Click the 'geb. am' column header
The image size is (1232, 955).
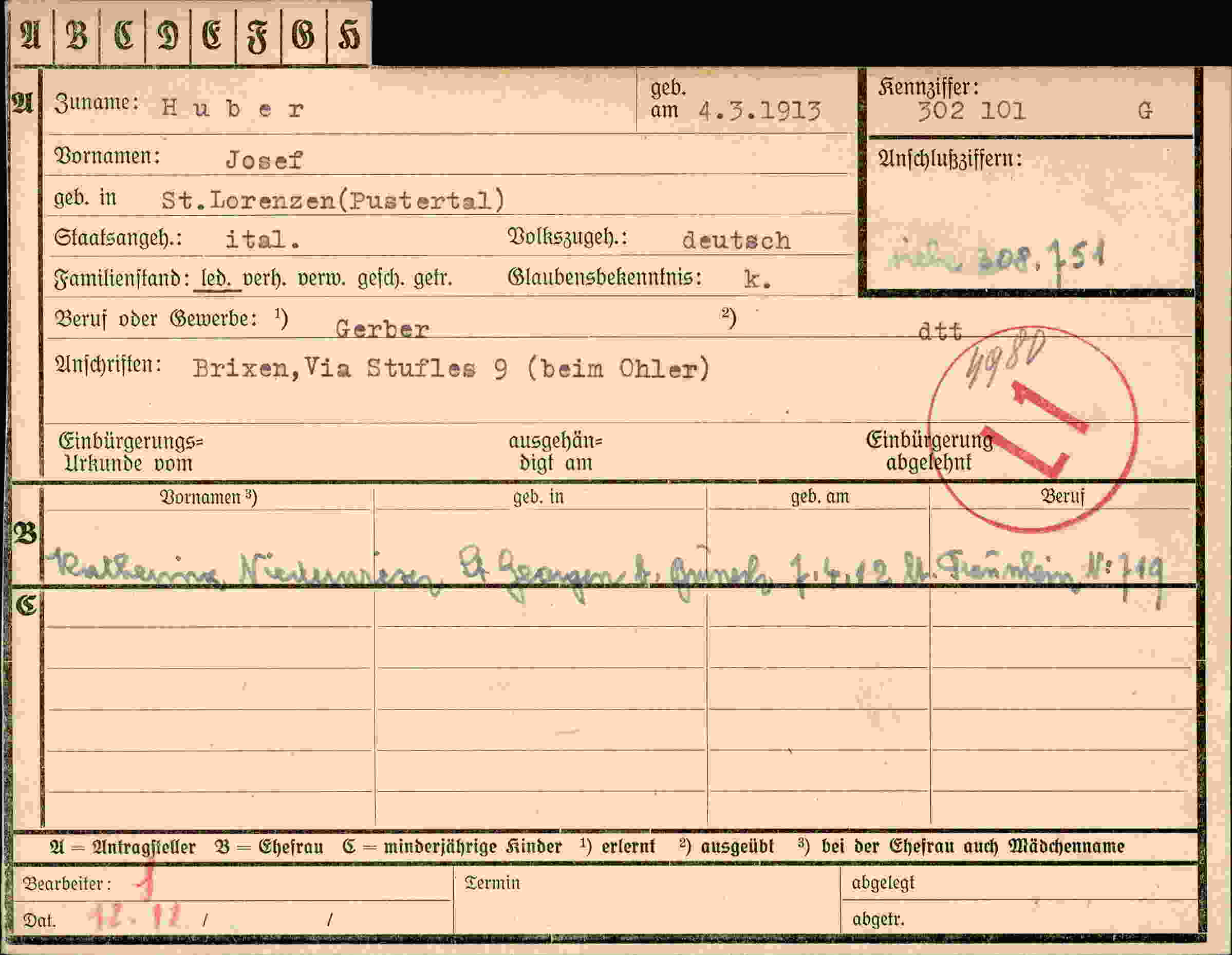click(819, 496)
